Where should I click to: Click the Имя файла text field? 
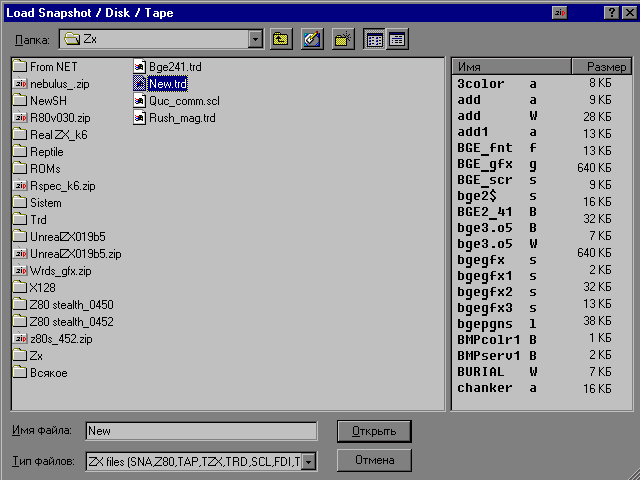(200, 431)
